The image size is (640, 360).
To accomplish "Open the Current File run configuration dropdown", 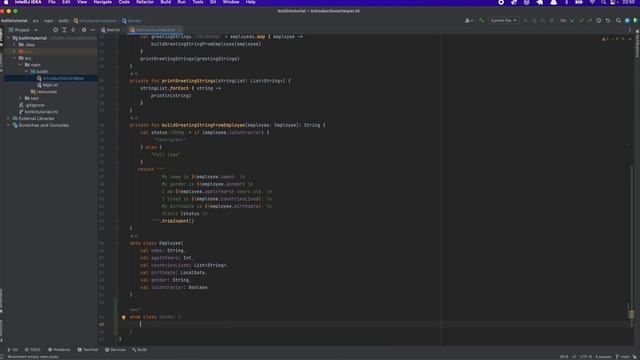I will 504,20.
